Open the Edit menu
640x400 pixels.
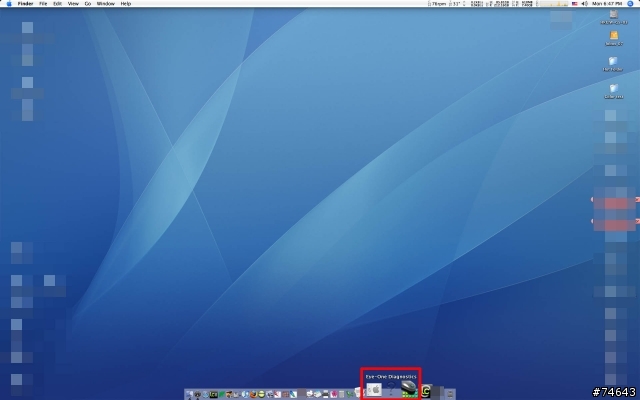point(58,3)
